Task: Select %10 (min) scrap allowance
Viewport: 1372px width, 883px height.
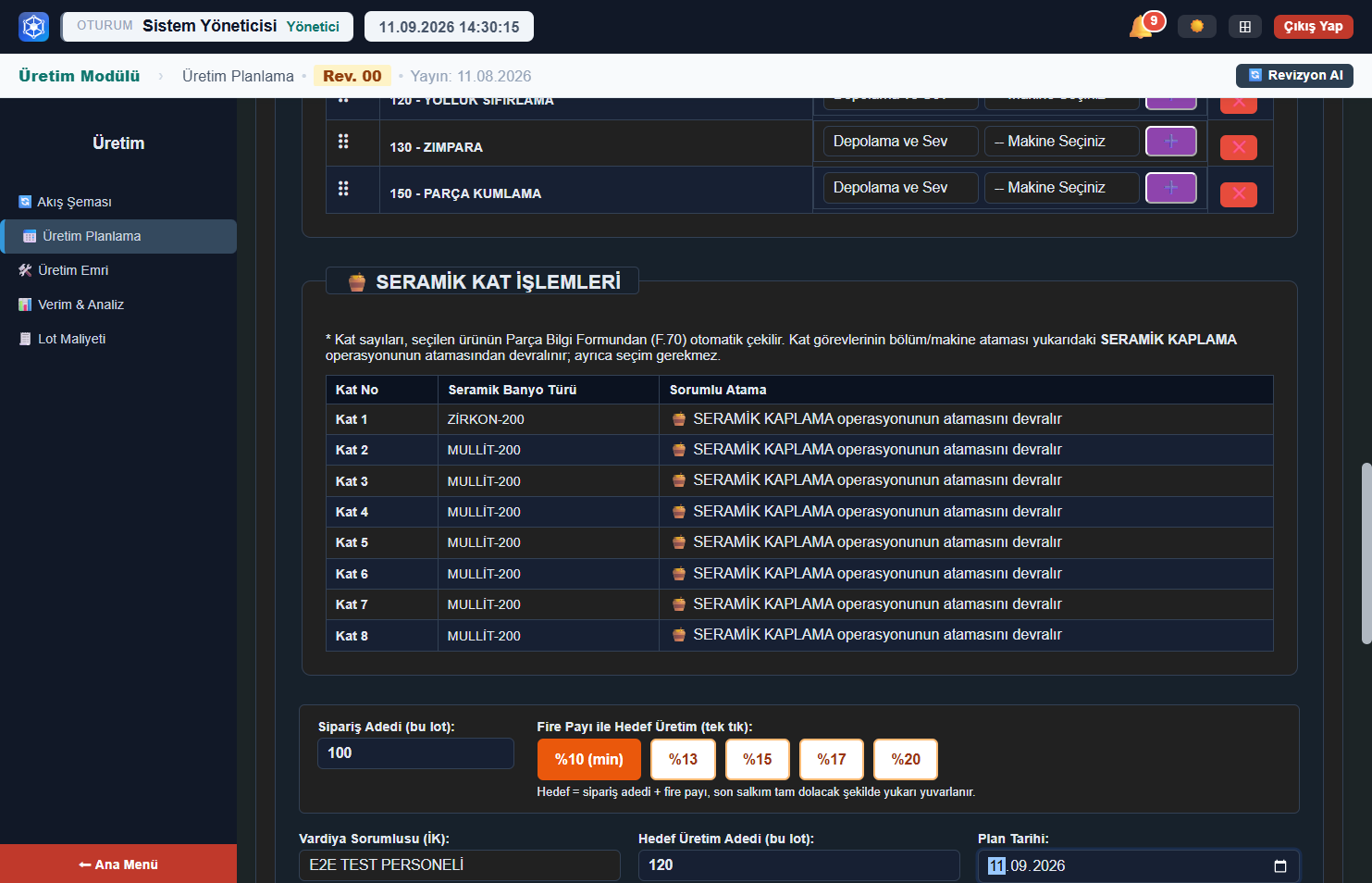Action: click(589, 759)
